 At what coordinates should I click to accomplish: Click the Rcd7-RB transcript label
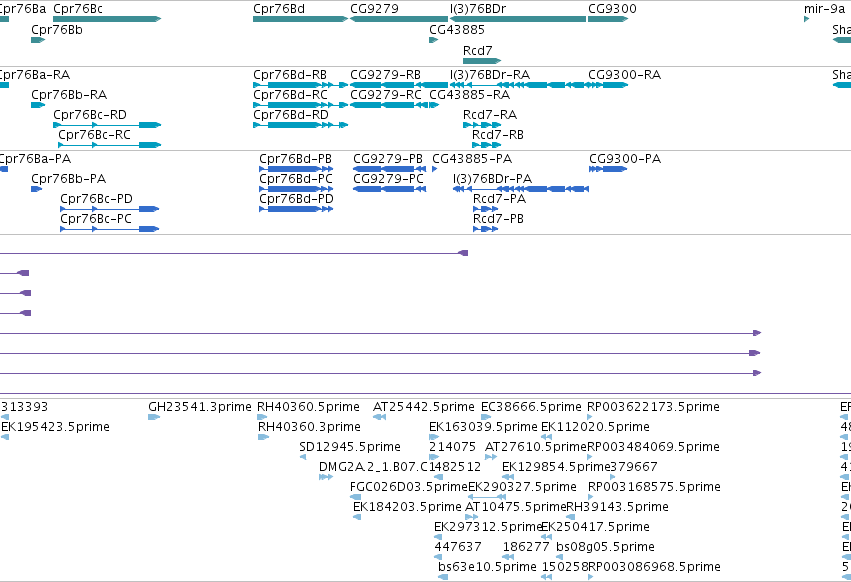click(x=498, y=135)
